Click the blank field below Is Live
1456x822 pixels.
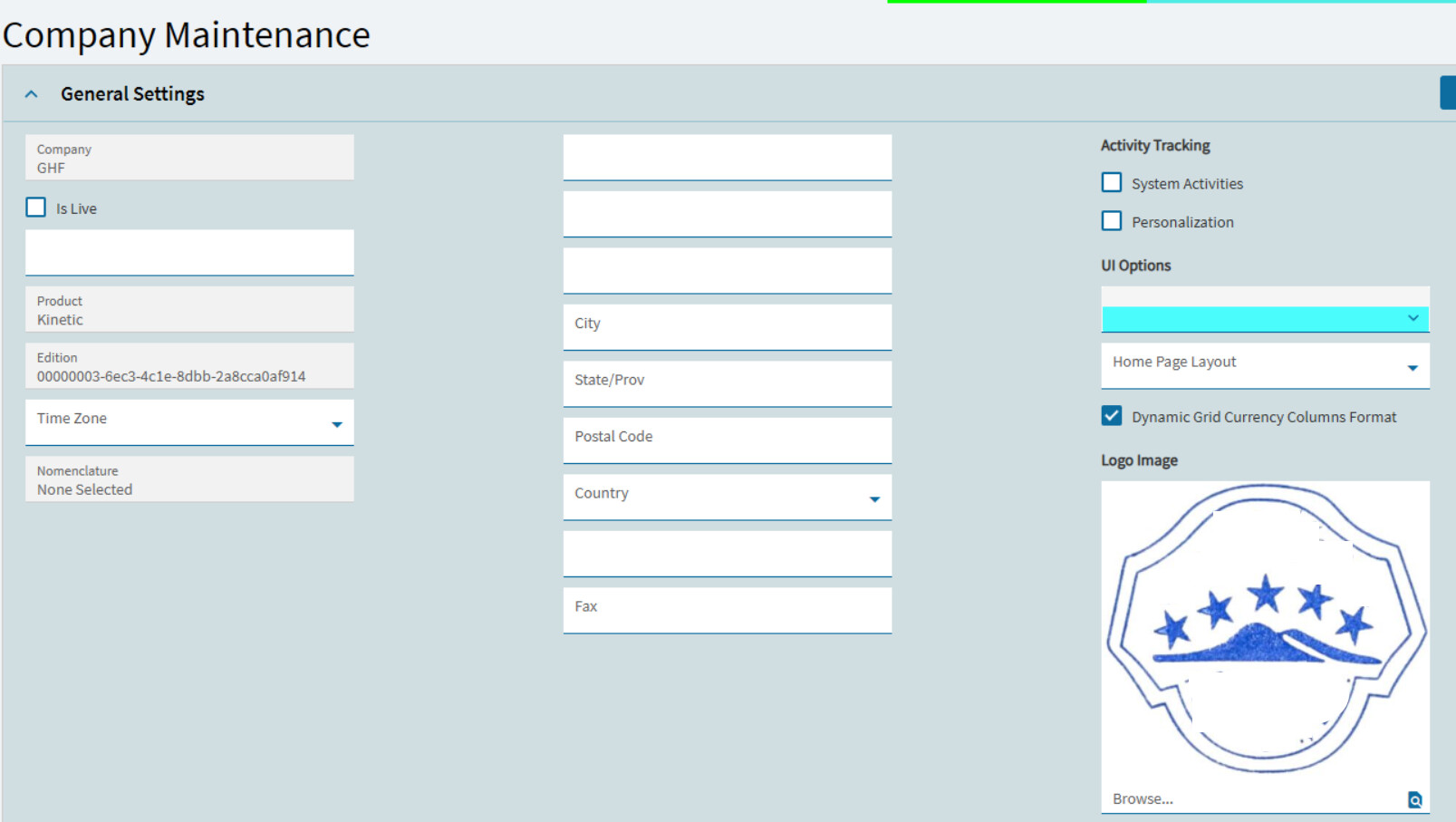click(189, 253)
